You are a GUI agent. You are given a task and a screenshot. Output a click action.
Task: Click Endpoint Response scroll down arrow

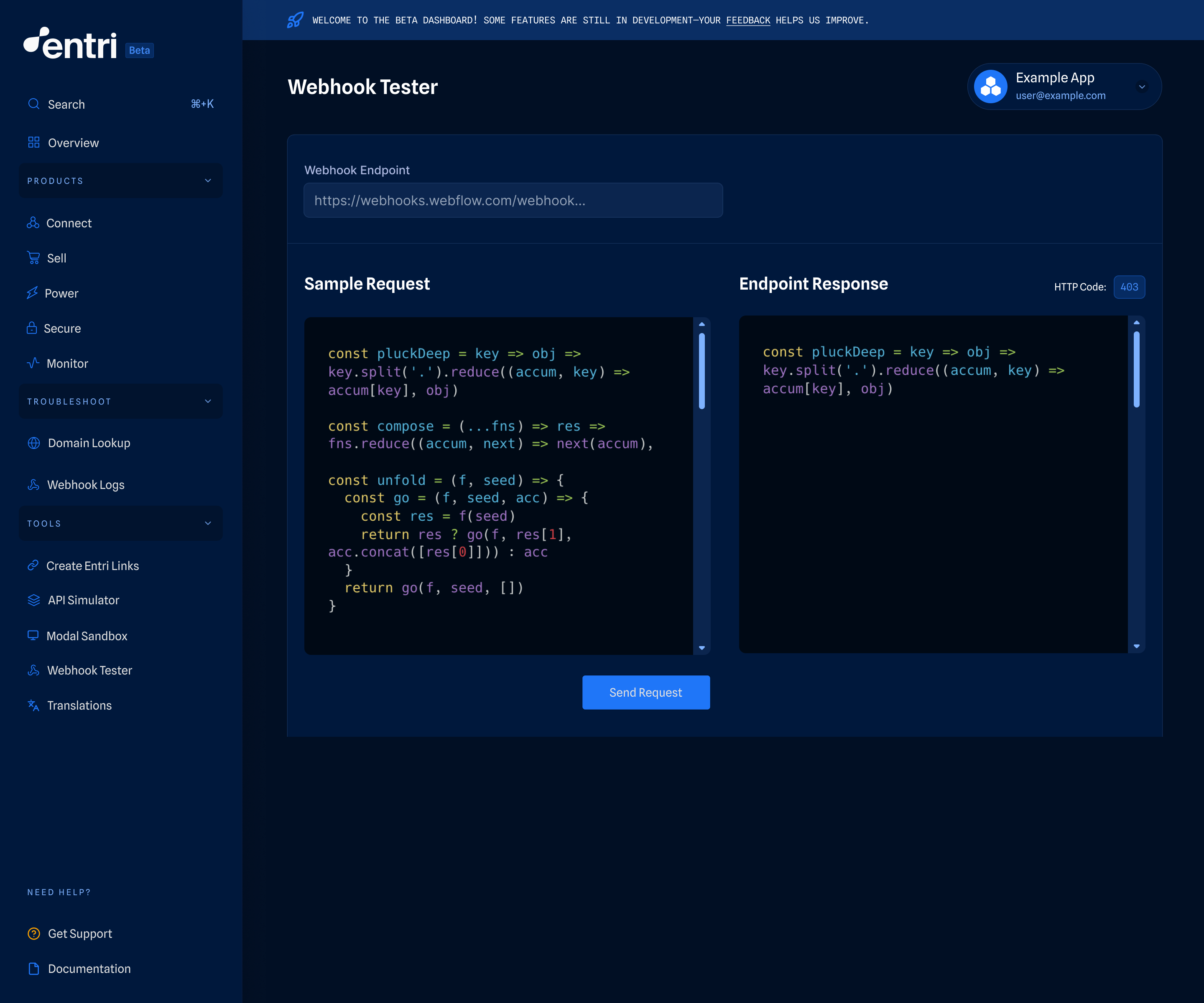[x=1136, y=646]
